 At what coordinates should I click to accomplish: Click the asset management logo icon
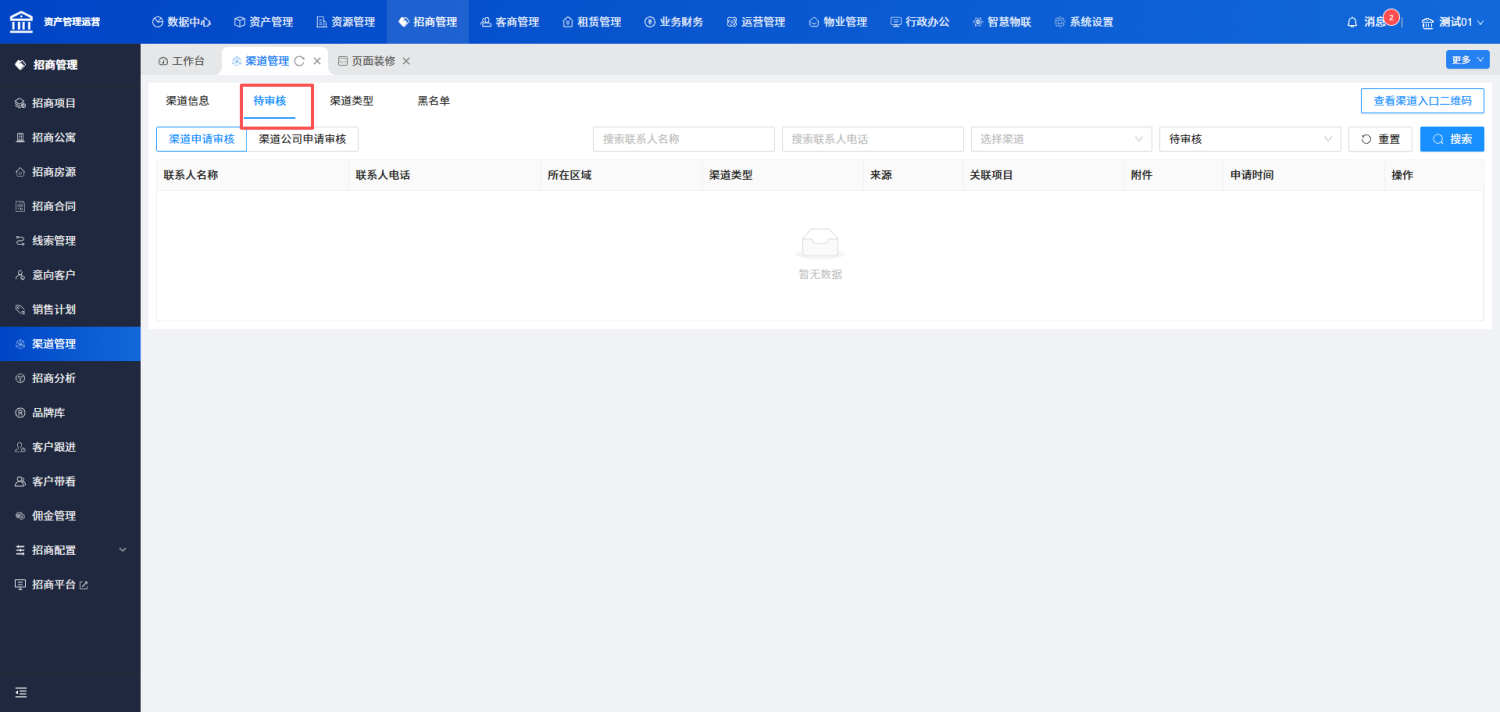[x=21, y=21]
